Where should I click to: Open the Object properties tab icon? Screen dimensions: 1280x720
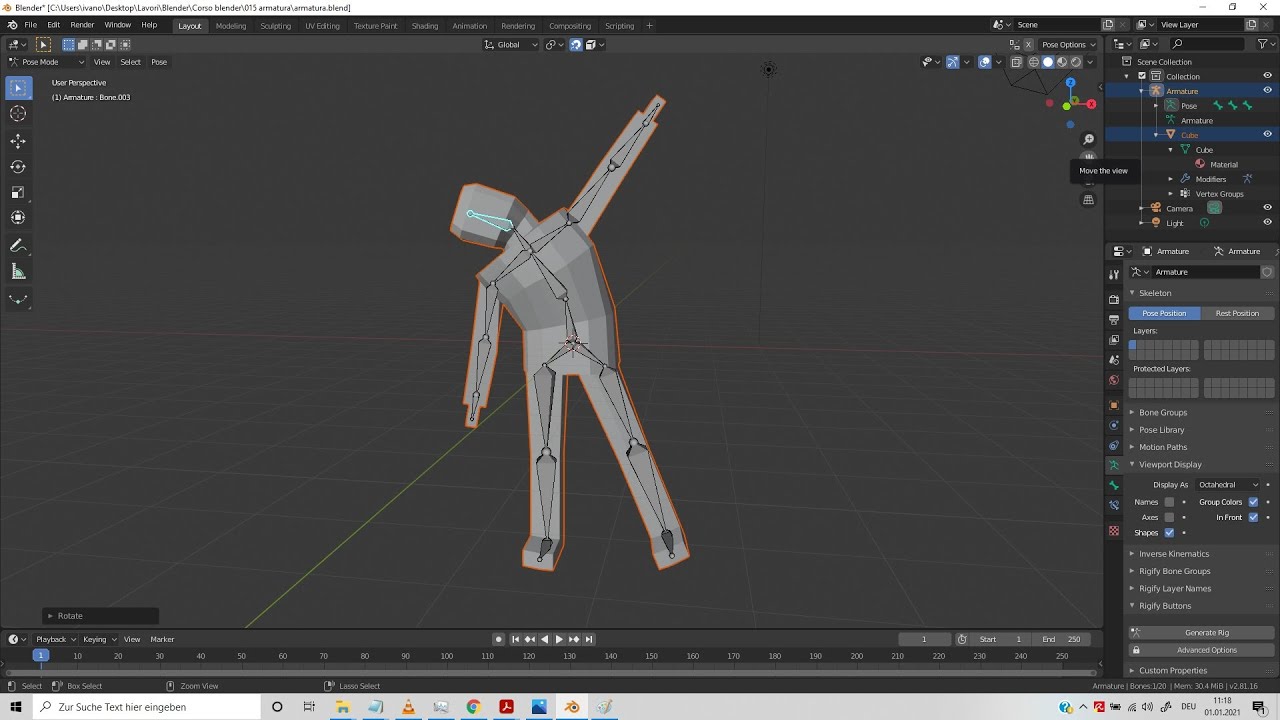tap(1114, 406)
